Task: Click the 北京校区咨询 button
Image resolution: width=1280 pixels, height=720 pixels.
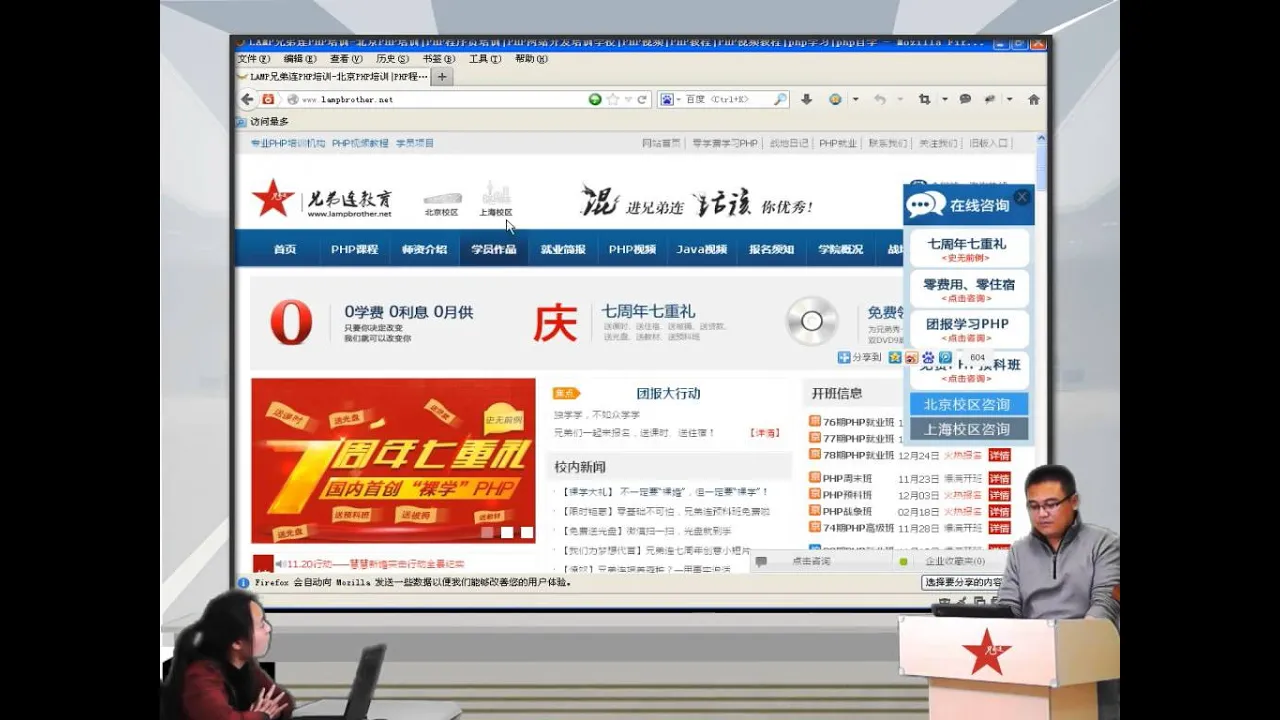Action: pyautogui.click(x=968, y=404)
